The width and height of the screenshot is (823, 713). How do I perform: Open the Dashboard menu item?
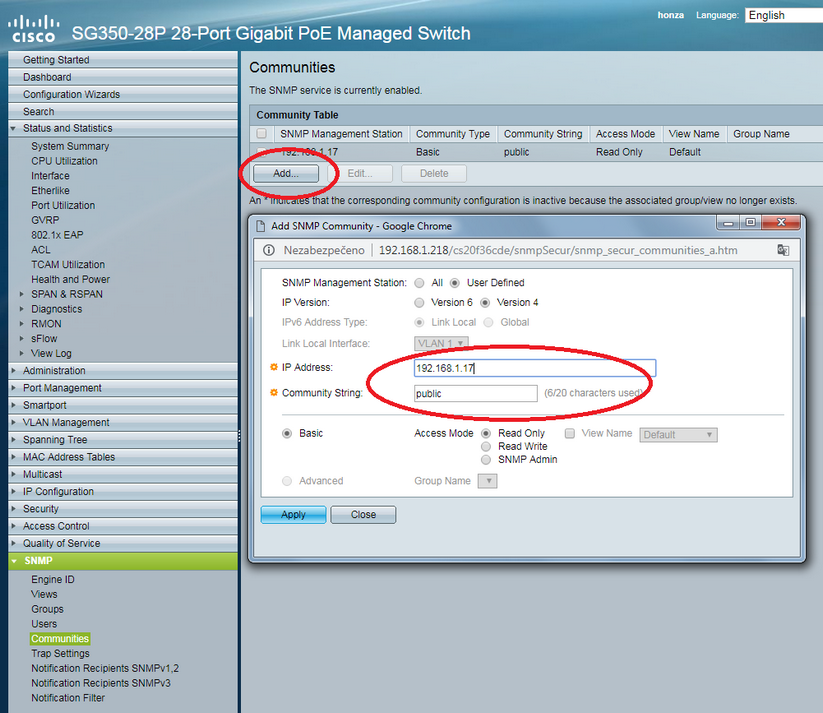(x=123, y=77)
